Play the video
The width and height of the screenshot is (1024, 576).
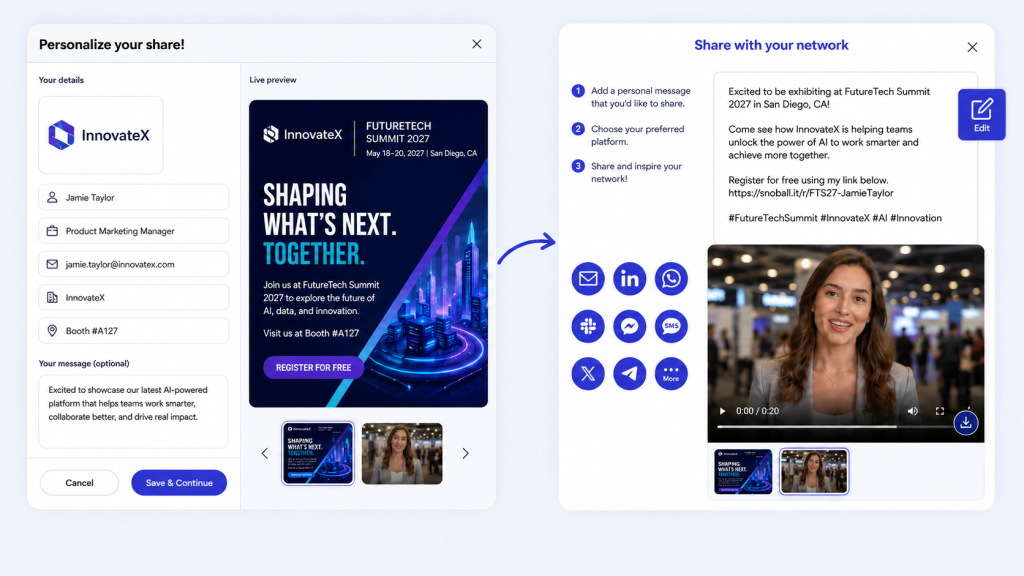(722, 411)
